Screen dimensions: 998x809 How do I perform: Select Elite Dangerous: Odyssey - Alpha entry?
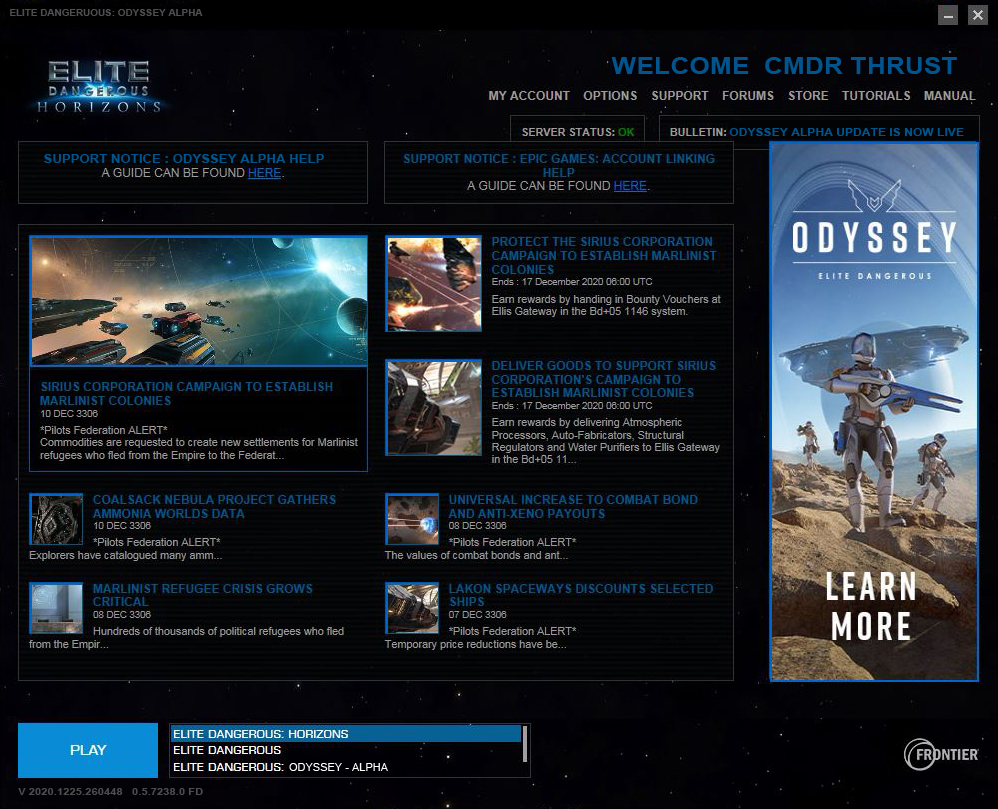[346, 767]
